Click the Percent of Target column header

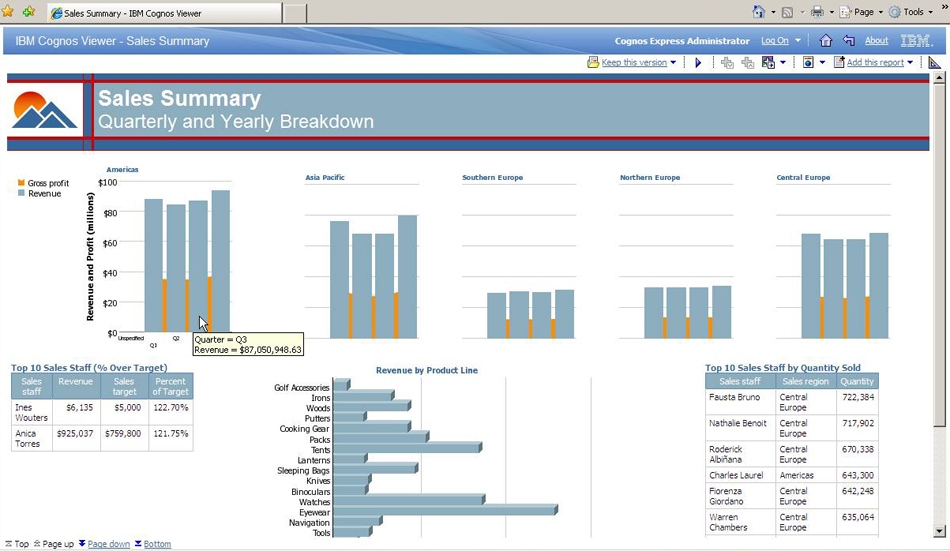pos(171,386)
